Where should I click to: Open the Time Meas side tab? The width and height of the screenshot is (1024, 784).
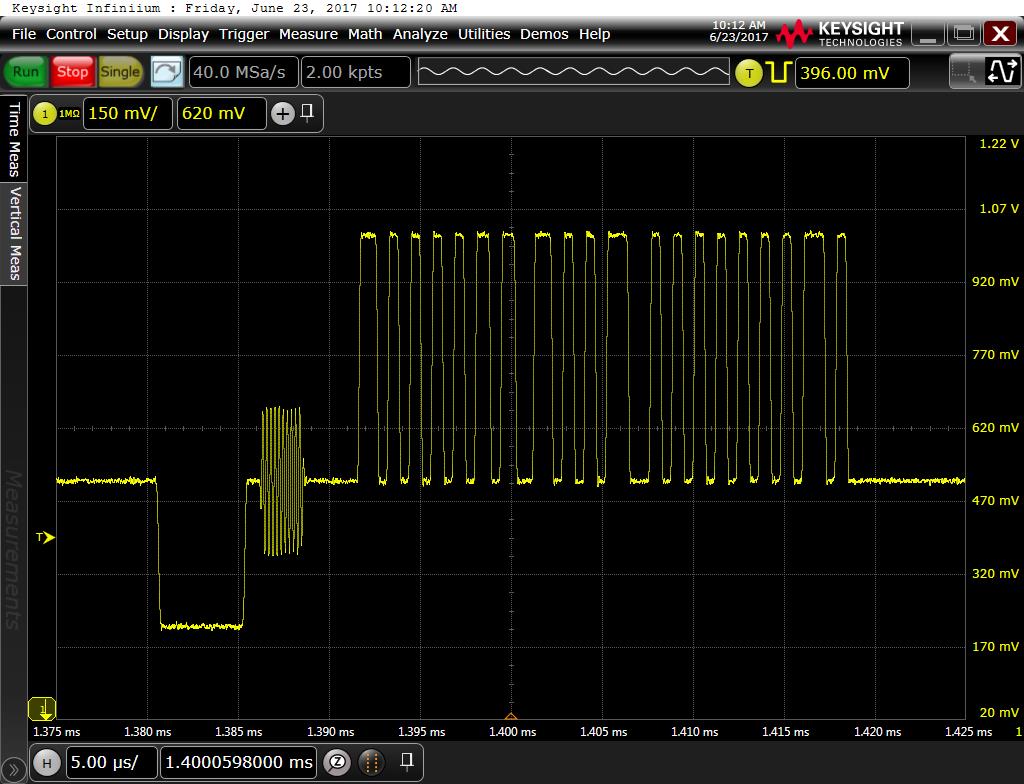(14, 139)
